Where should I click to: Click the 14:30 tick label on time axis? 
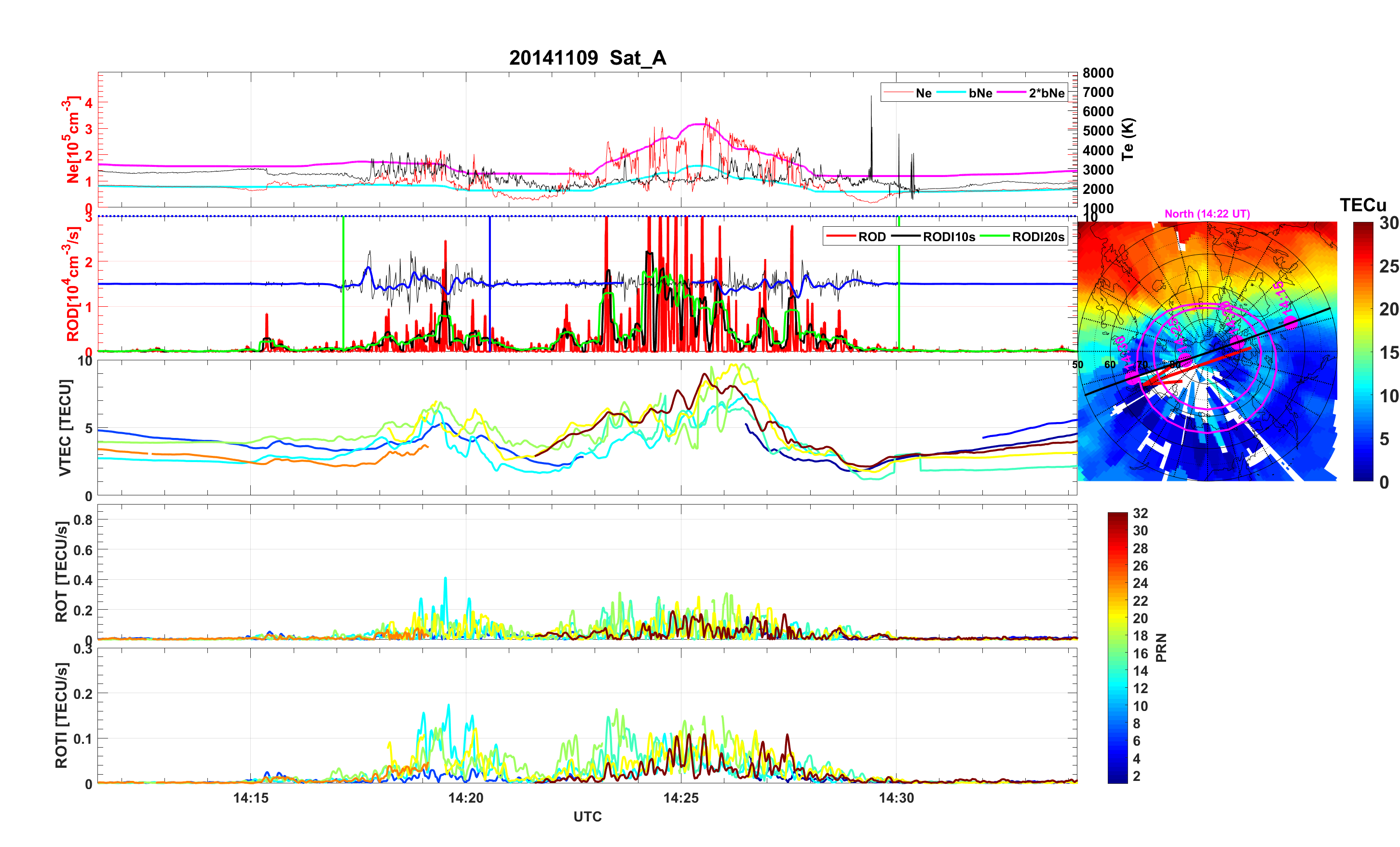click(896, 798)
